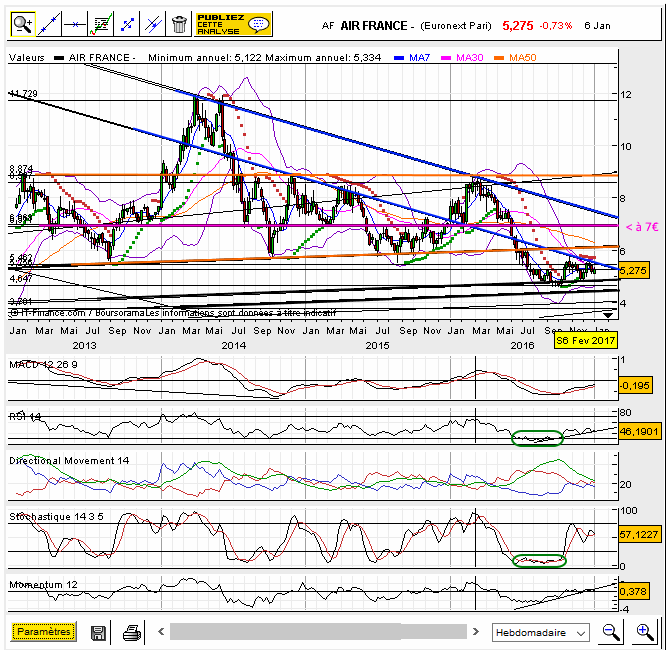Click the 2014 year label on the axis

pyautogui.click(x=234, y=345)
